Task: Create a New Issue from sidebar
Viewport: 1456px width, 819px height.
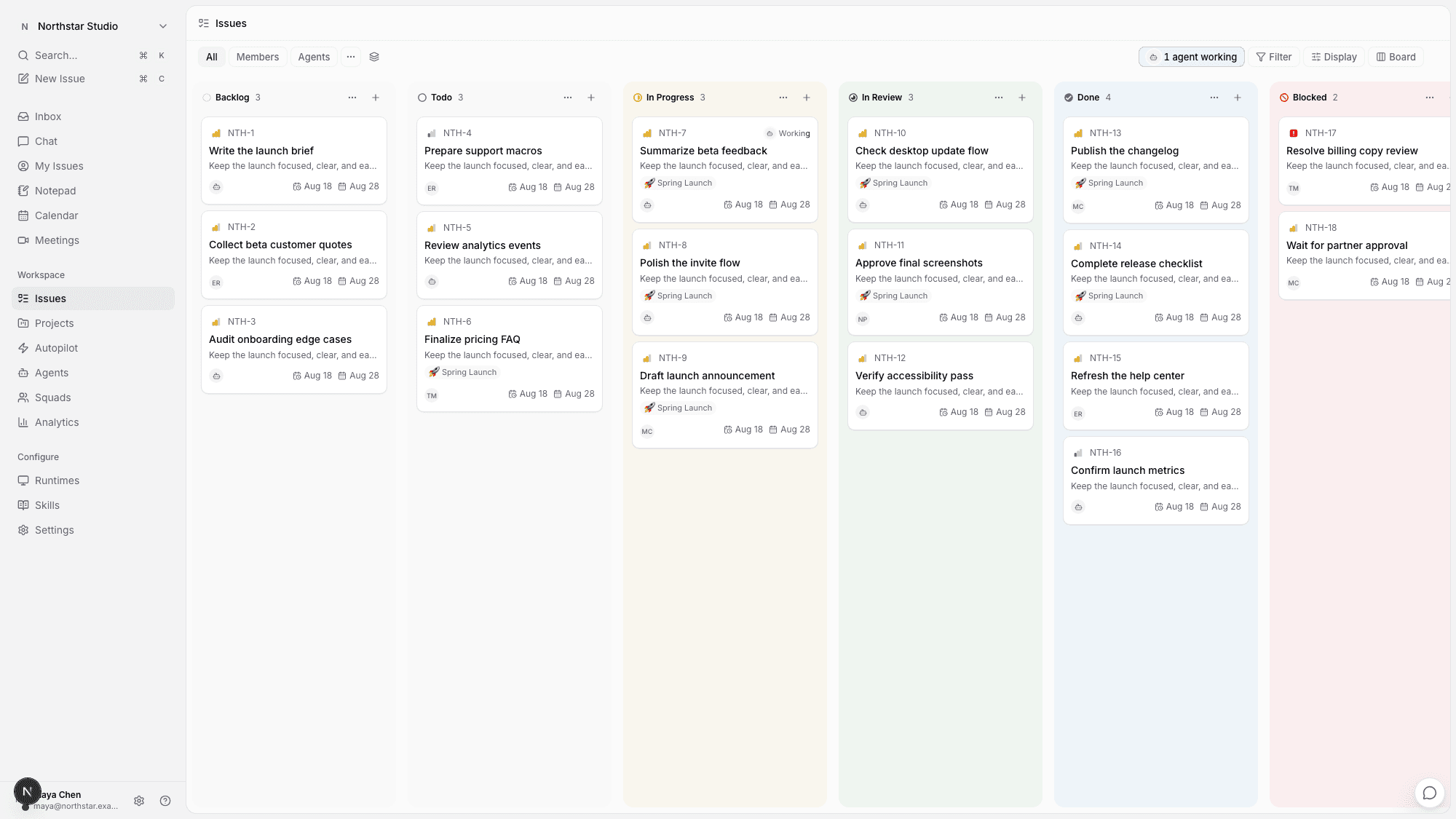Action: (93, 79)
